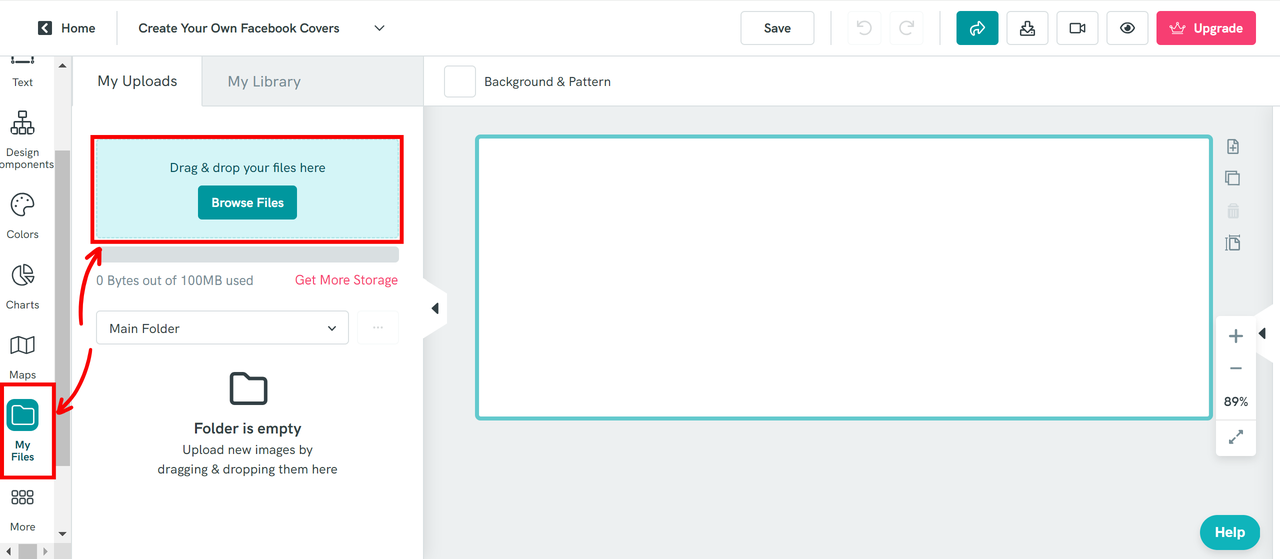Open the Colors panel
Image resolution: width=1280 pixels, height=559 pixels.
coord(22,217)
